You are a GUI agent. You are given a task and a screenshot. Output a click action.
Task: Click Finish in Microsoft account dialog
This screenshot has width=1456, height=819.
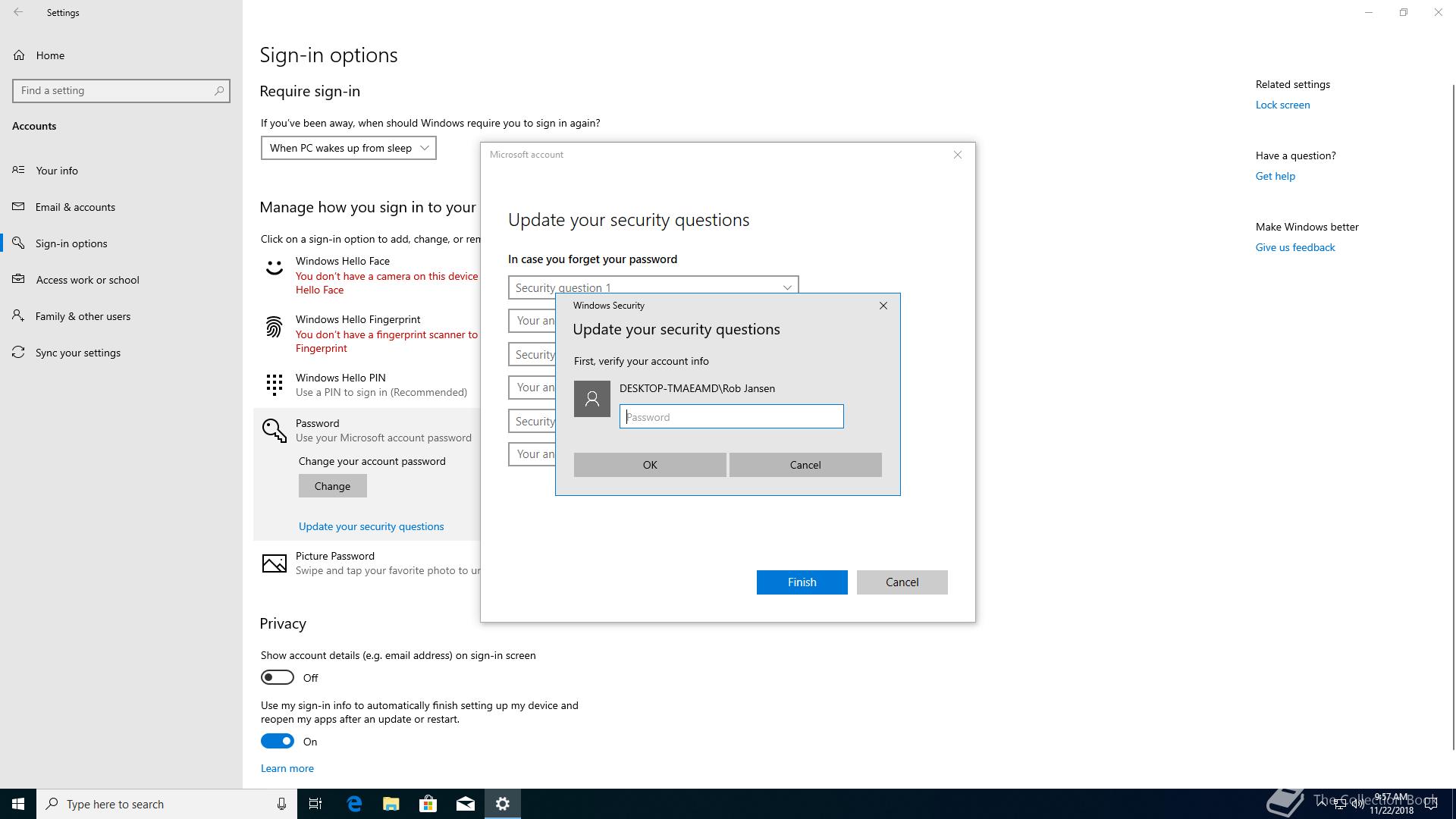point(802,582)
